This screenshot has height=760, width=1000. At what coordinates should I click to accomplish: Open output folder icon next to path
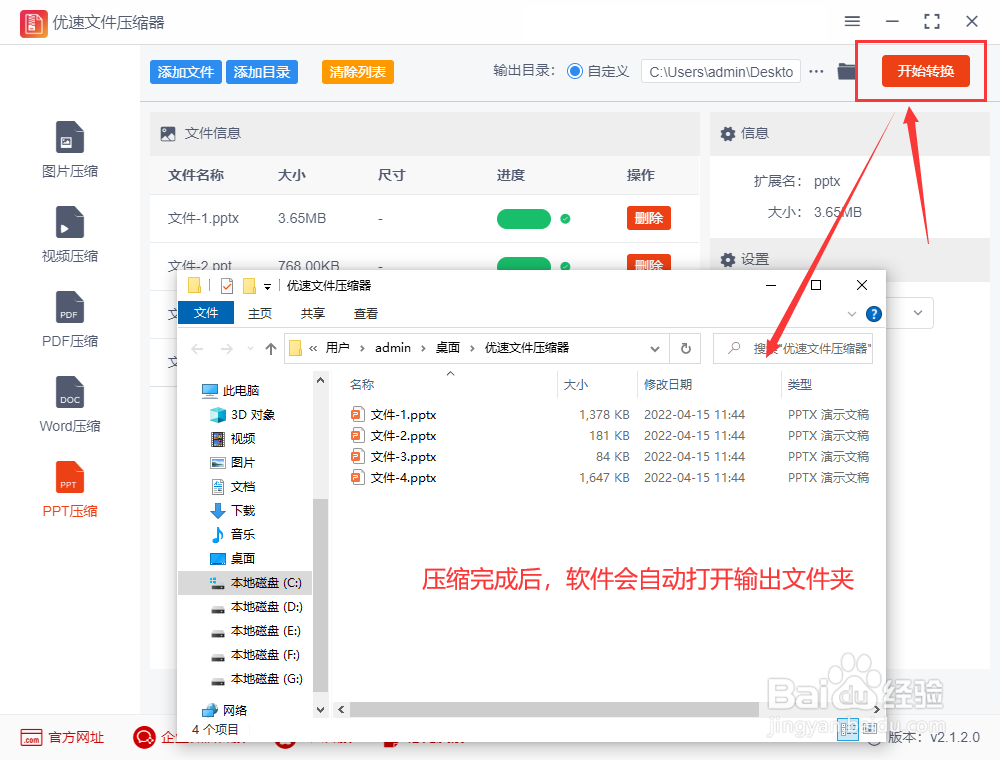[846, 71]
